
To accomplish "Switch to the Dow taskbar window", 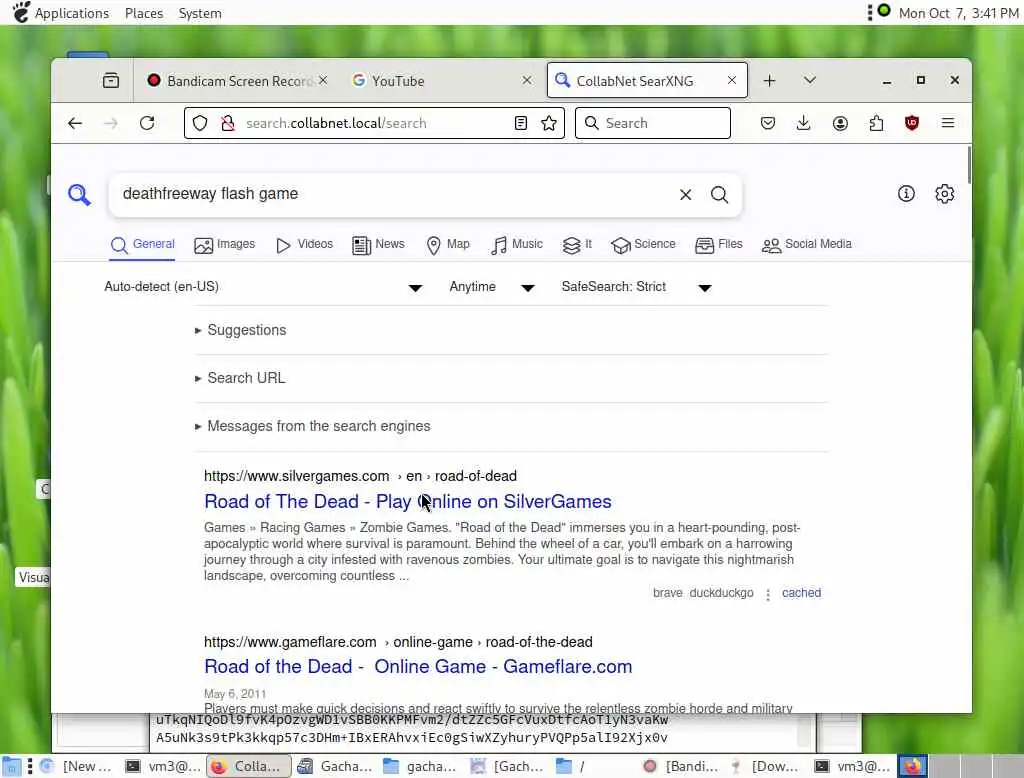I will click(x=766, y=766).
